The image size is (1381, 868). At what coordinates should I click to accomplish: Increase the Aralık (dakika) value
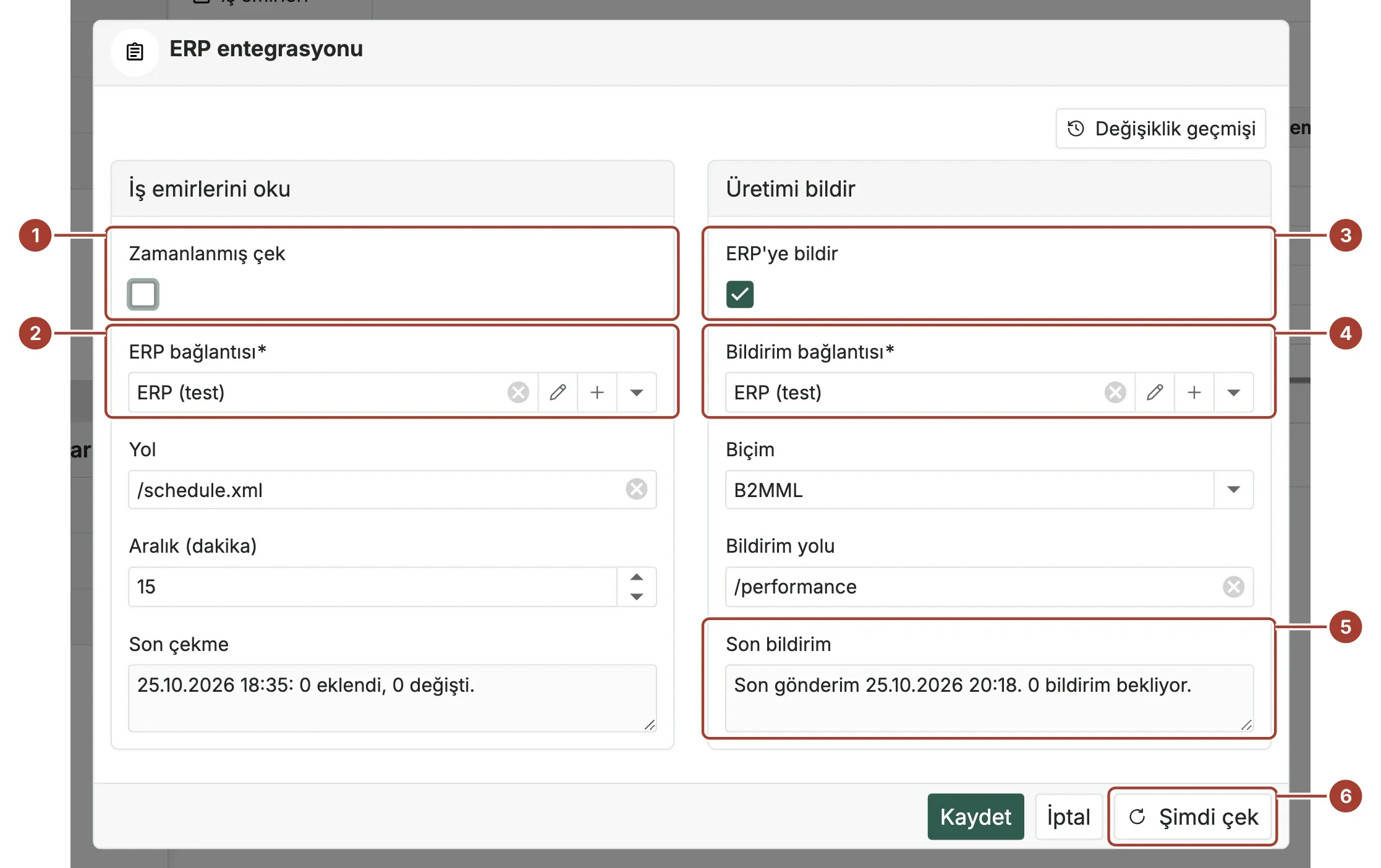tap(637, 577)
